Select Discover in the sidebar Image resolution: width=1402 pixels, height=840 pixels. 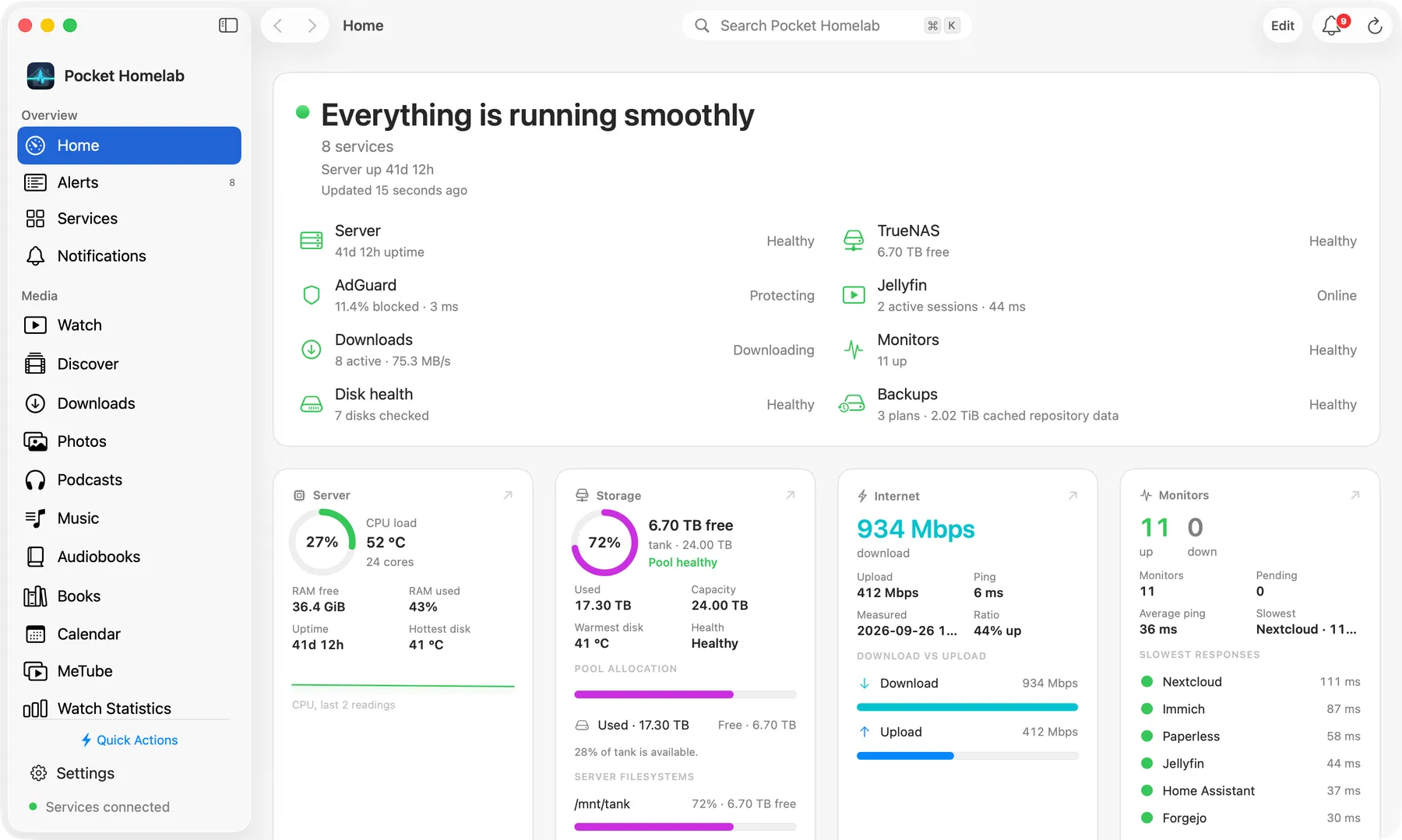click(x=129, y=364)
